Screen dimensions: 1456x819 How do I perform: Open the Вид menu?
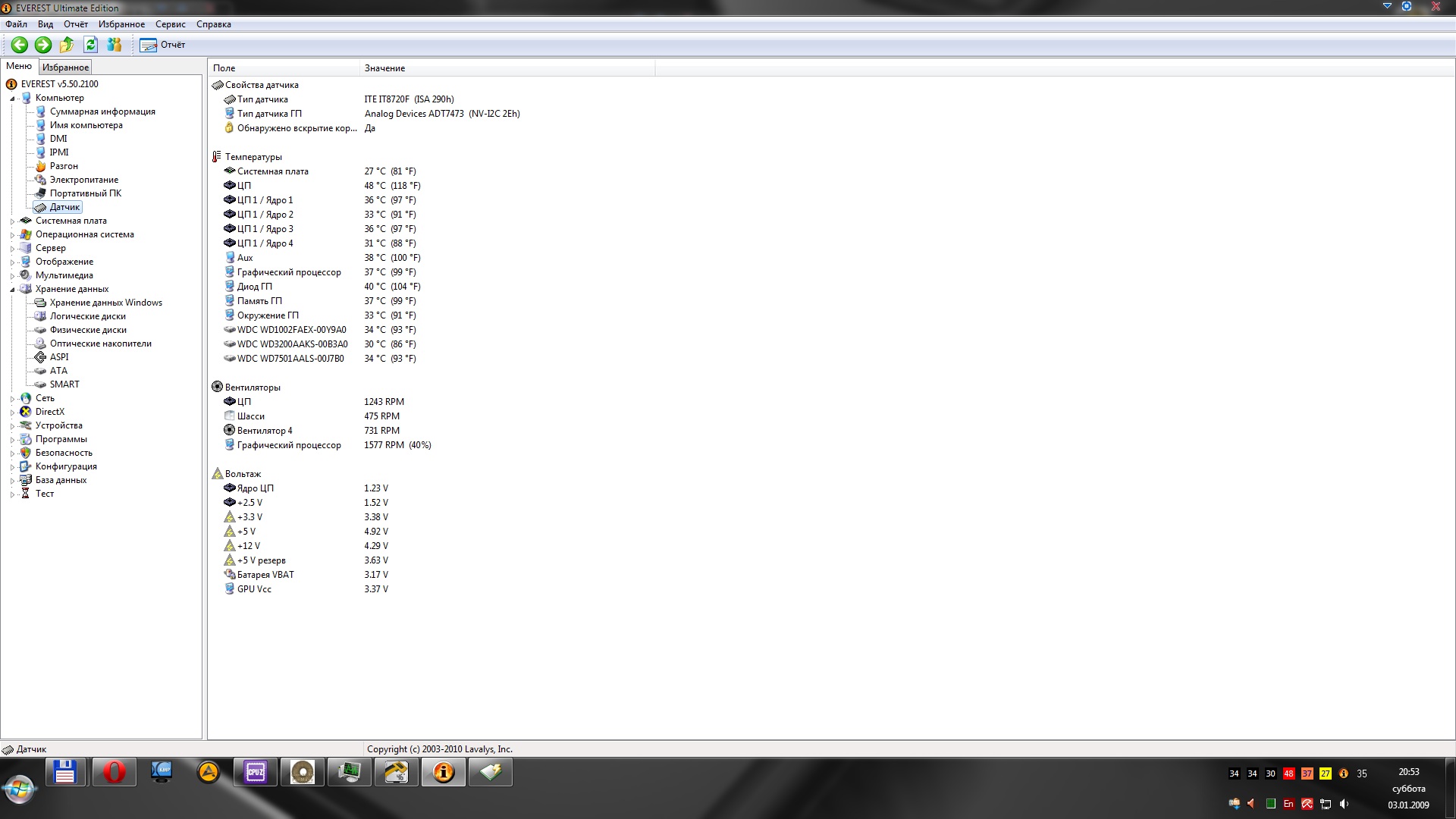pyautogui.click(x=45, y=24)
